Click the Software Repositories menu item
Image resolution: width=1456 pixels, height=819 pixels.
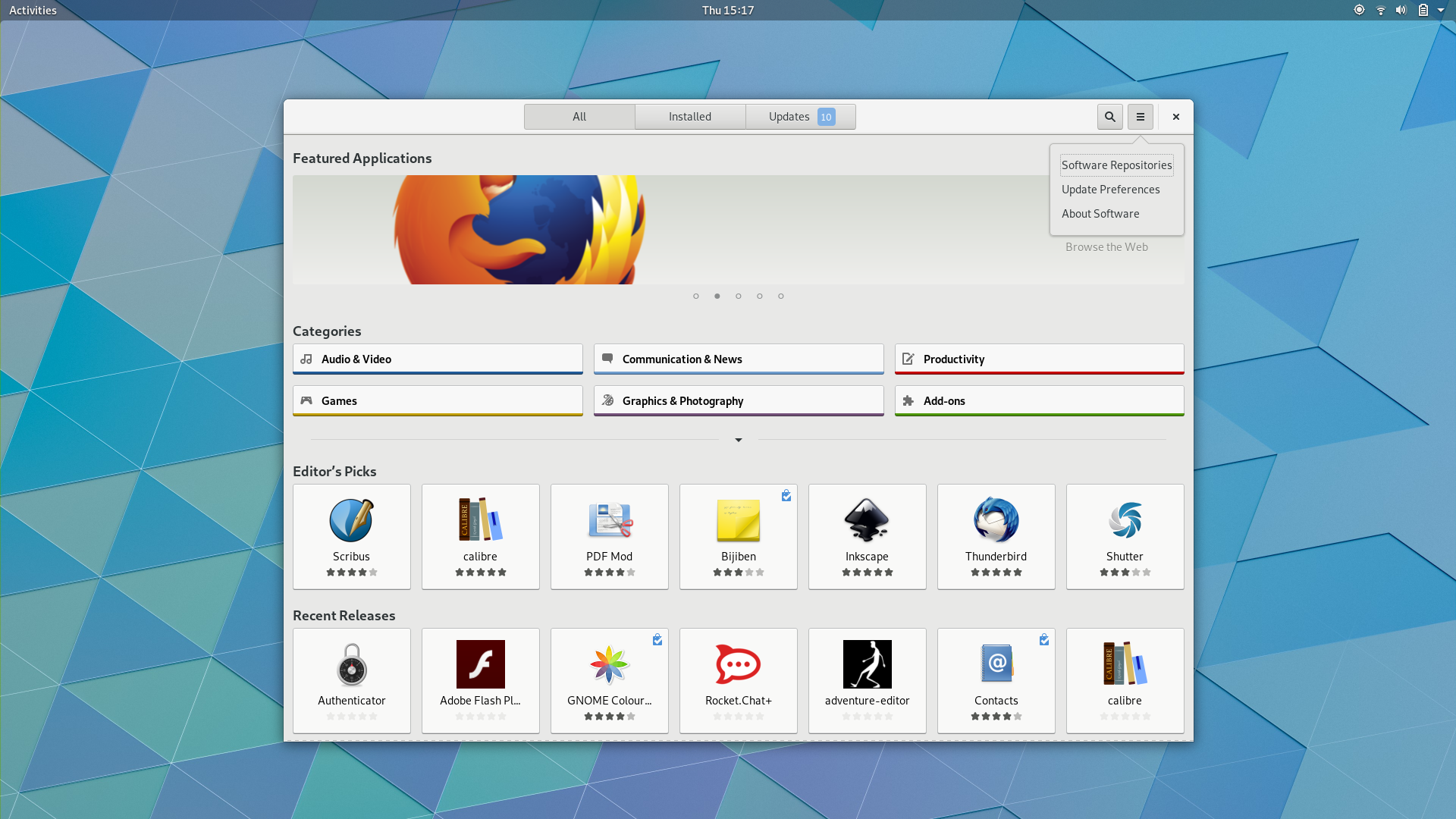tap(1117, 164)
